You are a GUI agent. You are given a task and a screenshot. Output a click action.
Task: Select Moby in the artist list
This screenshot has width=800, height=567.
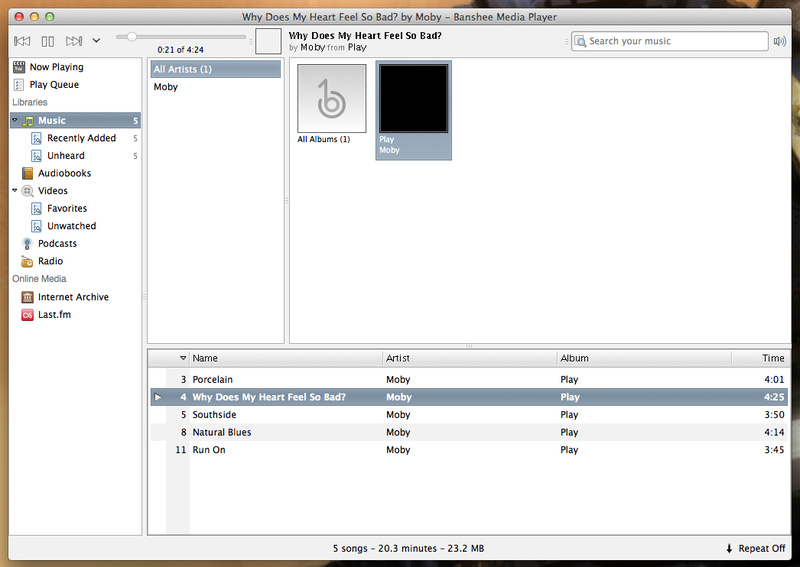(x=216, y=87)
